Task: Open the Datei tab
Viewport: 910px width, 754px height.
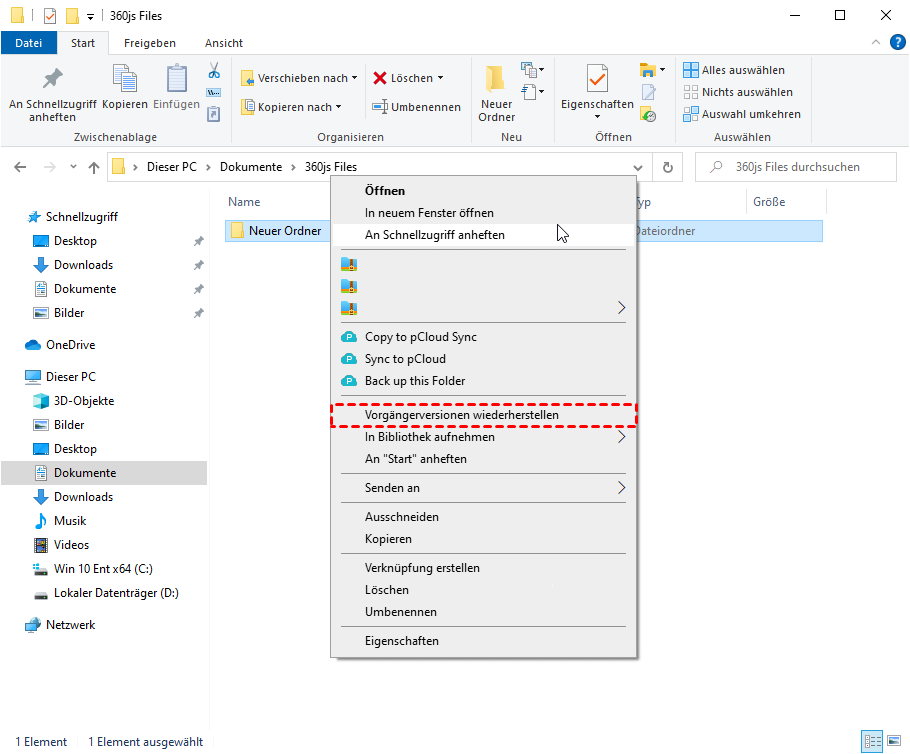Action: (x=28, y=43)
